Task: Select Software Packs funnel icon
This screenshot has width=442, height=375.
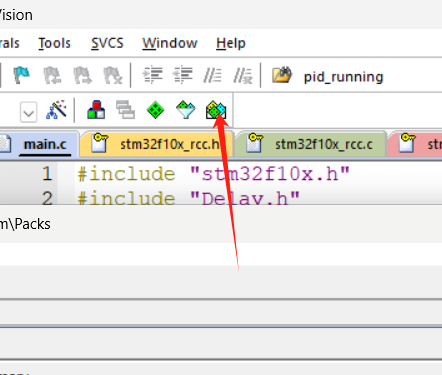Action: click(x=185, y=110)
